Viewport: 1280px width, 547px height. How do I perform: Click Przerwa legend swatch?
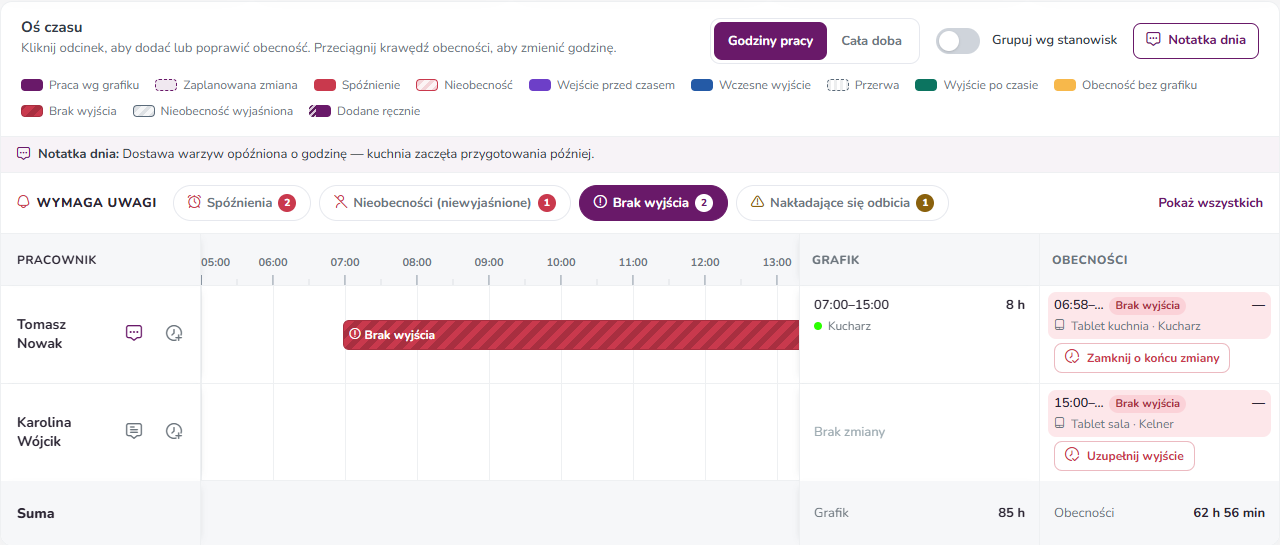[x=837, y=86]
